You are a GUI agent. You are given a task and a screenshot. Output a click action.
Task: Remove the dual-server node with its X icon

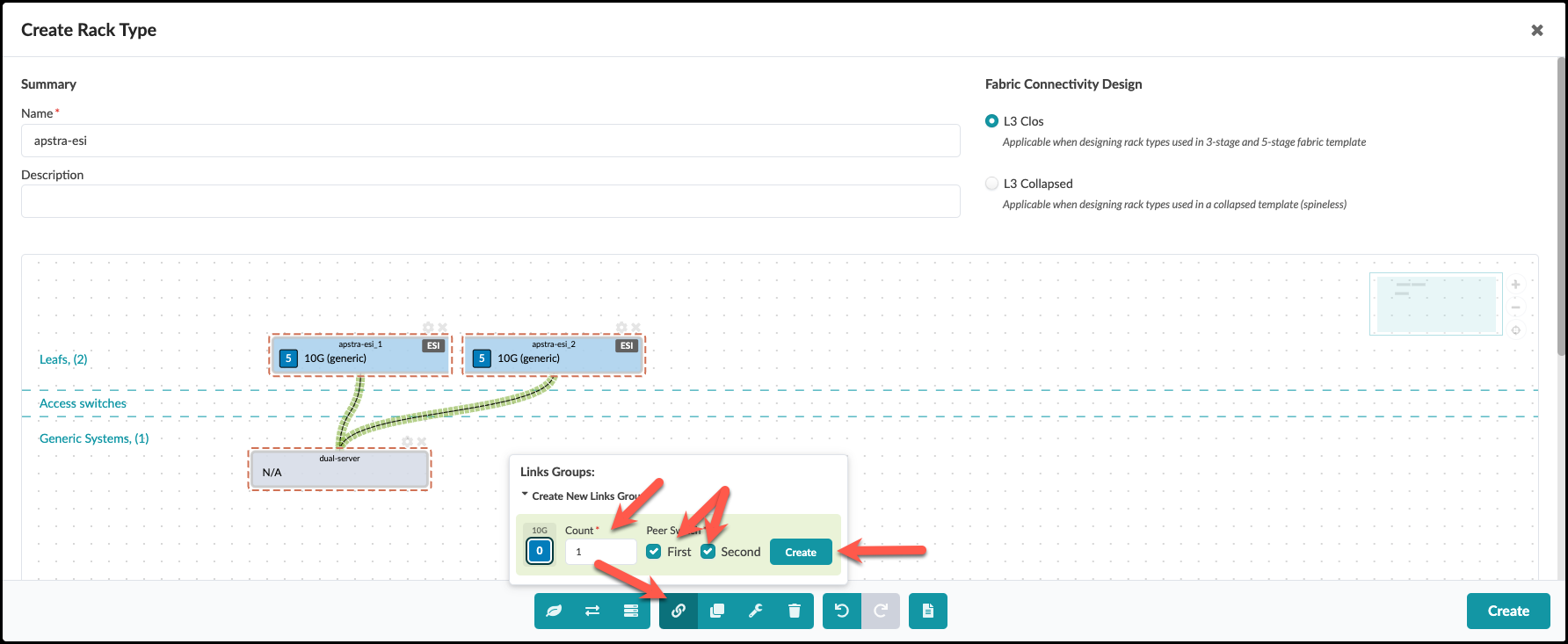click(422, 441)
